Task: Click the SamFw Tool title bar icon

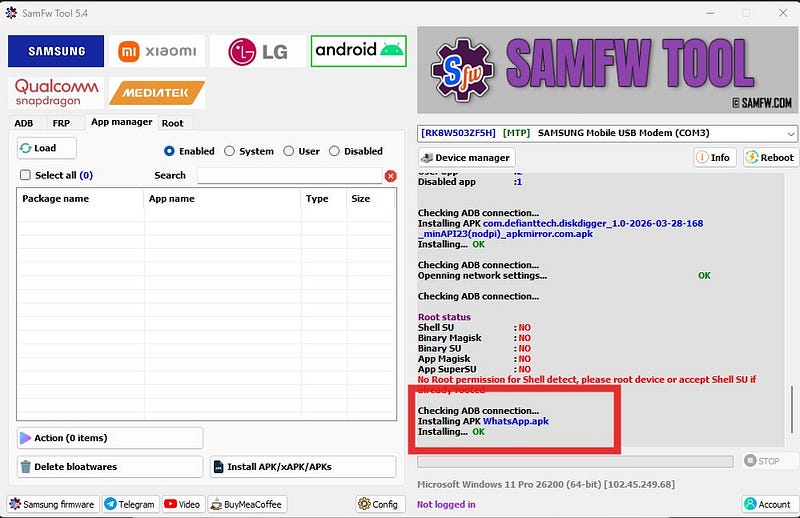Action: click(x=11, y=13)
